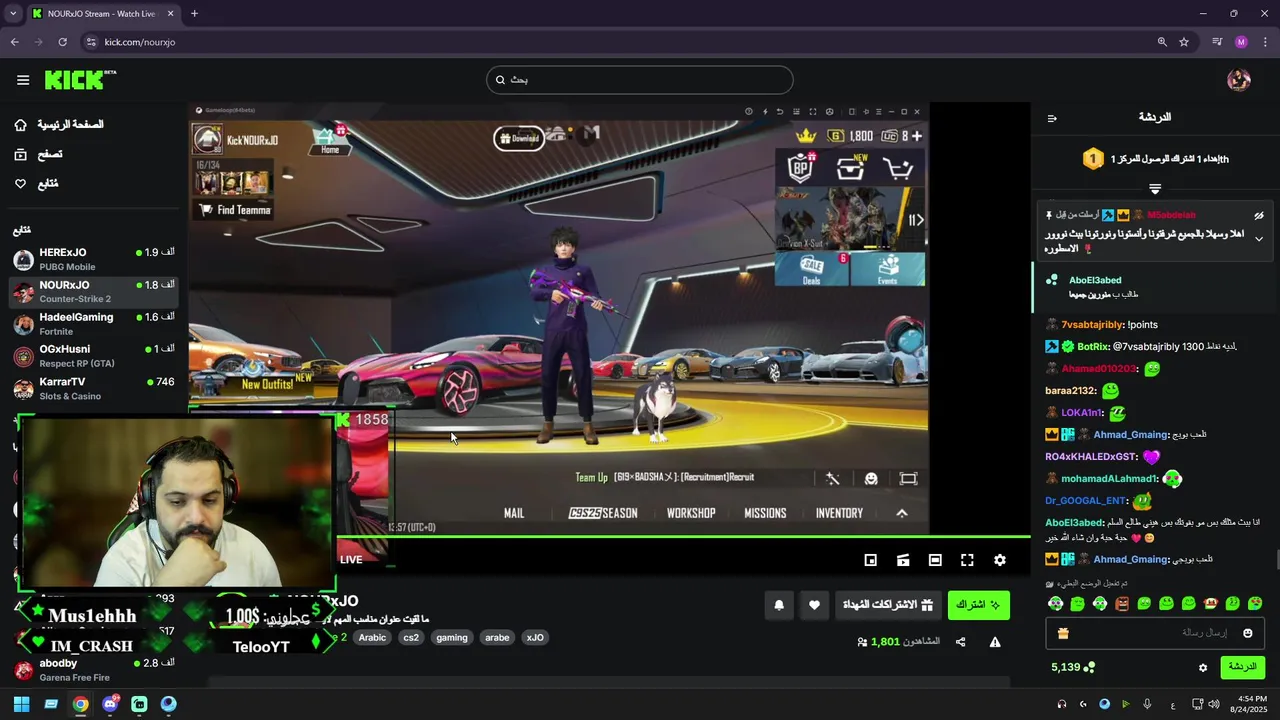The image size is (1280, 720).
Task: Collapse the chat panel icon
Action: tap(1052, 118)
